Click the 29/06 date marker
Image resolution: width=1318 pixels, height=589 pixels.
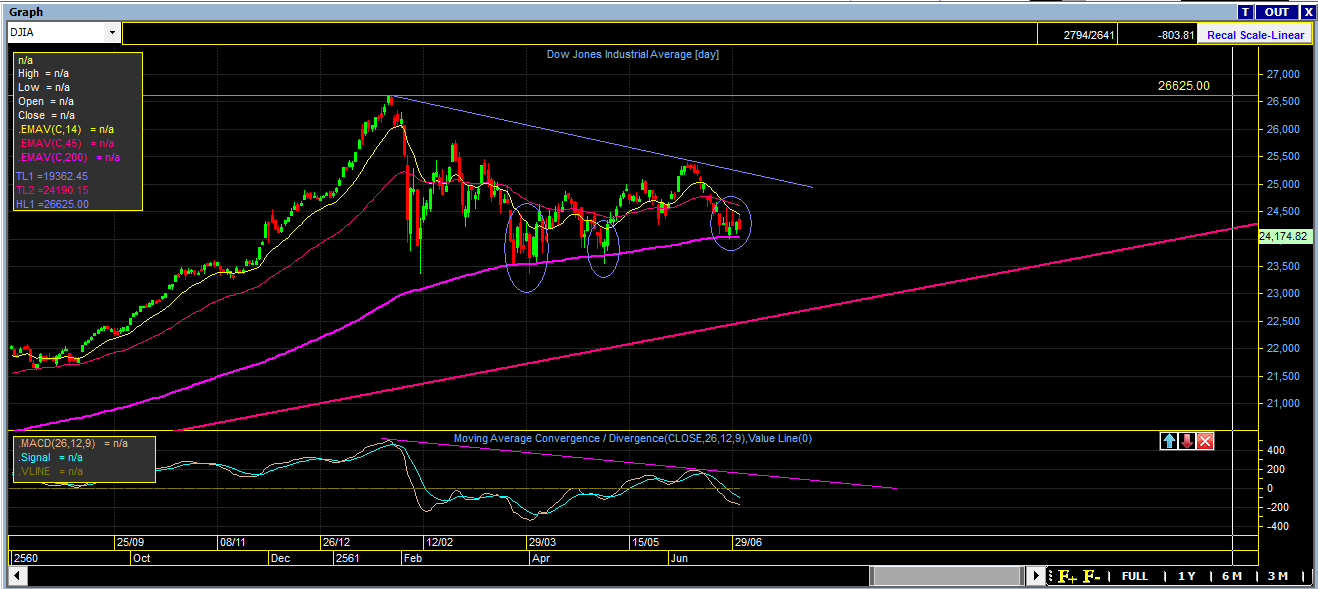point(750,542)
